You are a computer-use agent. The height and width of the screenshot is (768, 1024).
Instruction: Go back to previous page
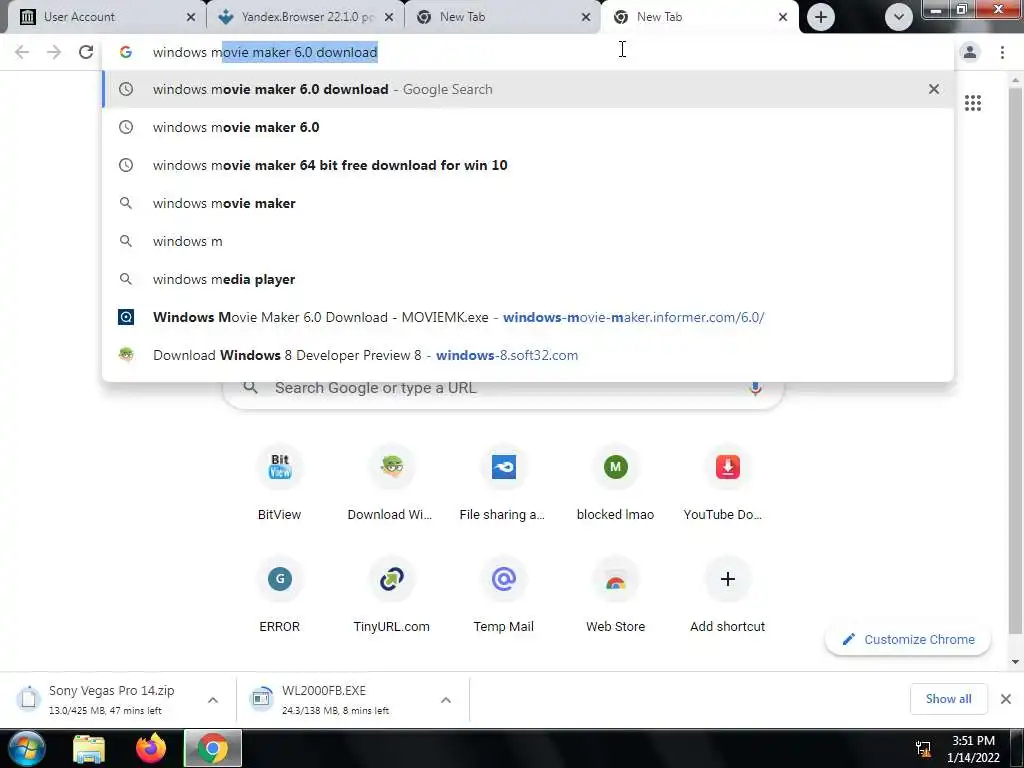click(22, 52)
